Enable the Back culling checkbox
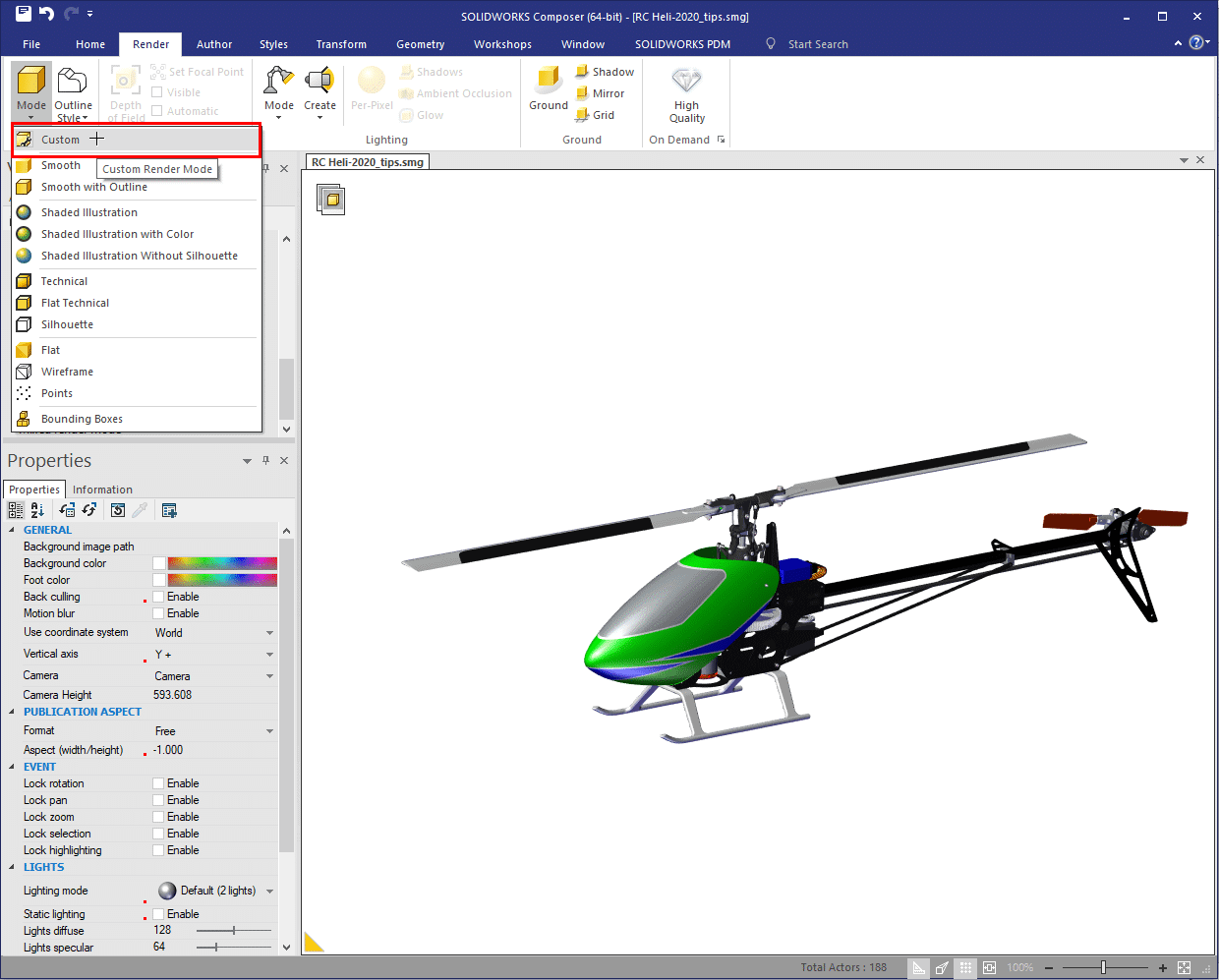This screenshot has width=1219, height=980. pos(159,597)
